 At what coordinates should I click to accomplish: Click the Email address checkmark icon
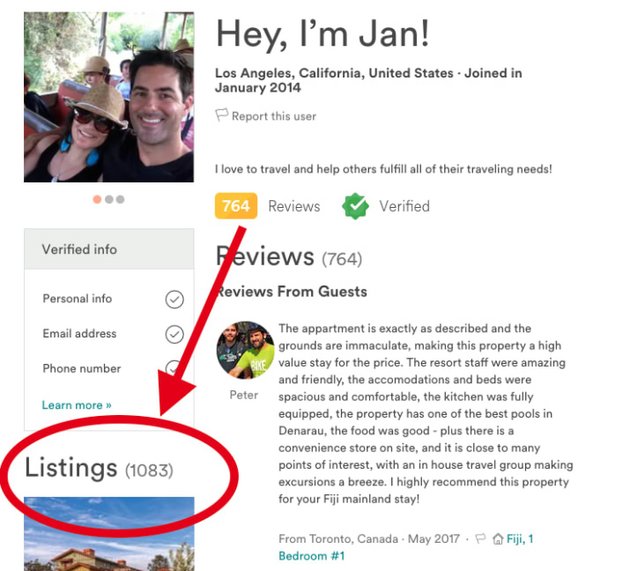[174, 334]
